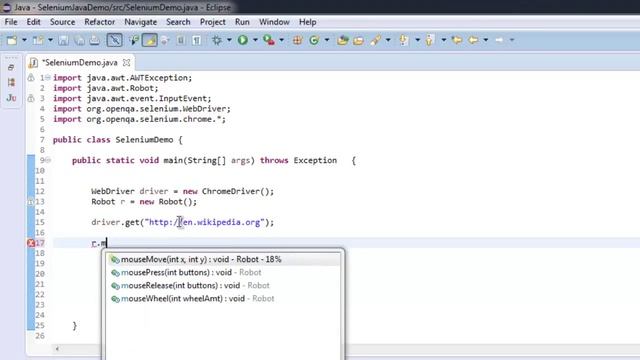
Task: Click the Save All toolbar icon
Action: (x=79, y=40)
